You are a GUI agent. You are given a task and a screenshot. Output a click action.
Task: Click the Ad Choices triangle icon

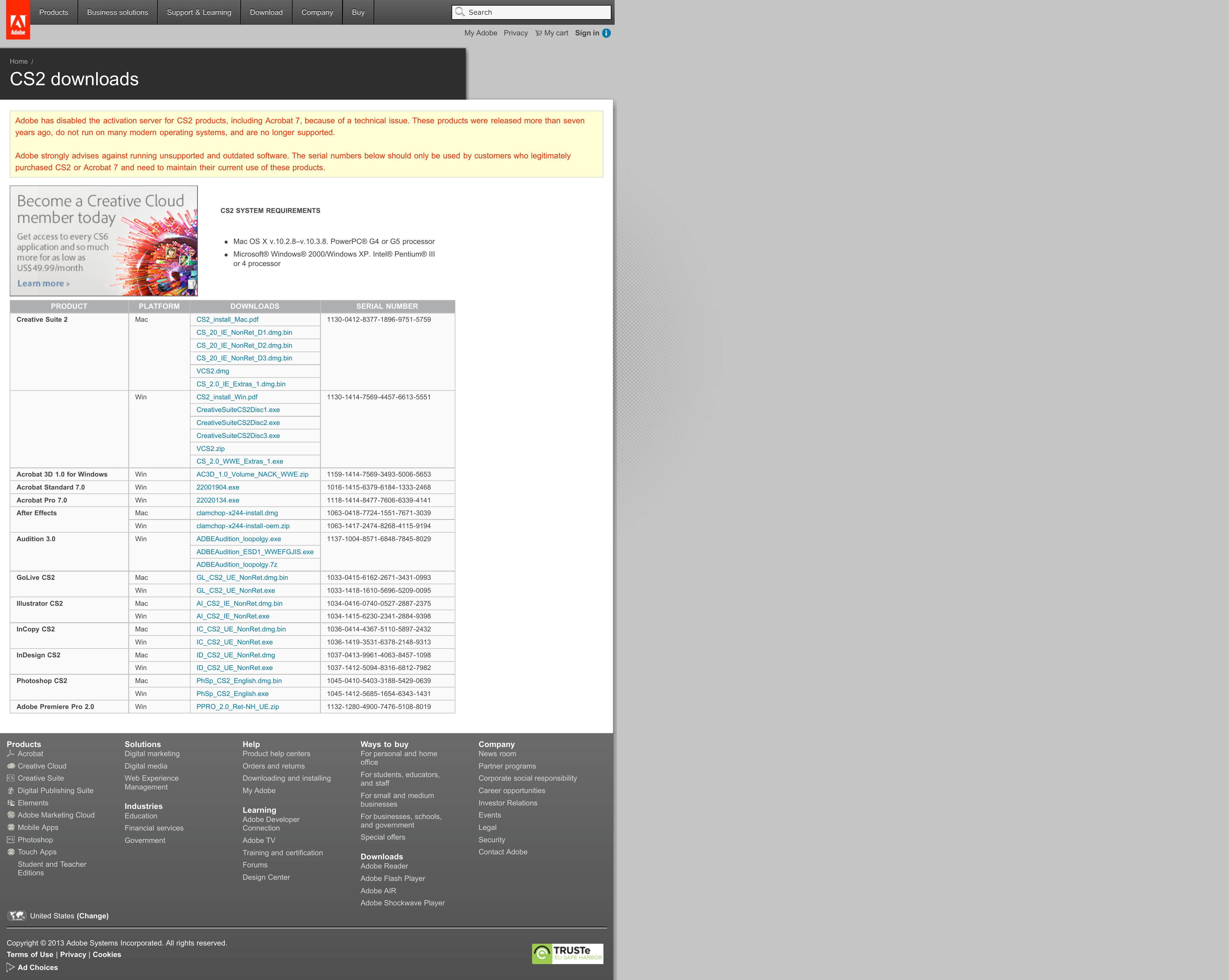point(10,967)
